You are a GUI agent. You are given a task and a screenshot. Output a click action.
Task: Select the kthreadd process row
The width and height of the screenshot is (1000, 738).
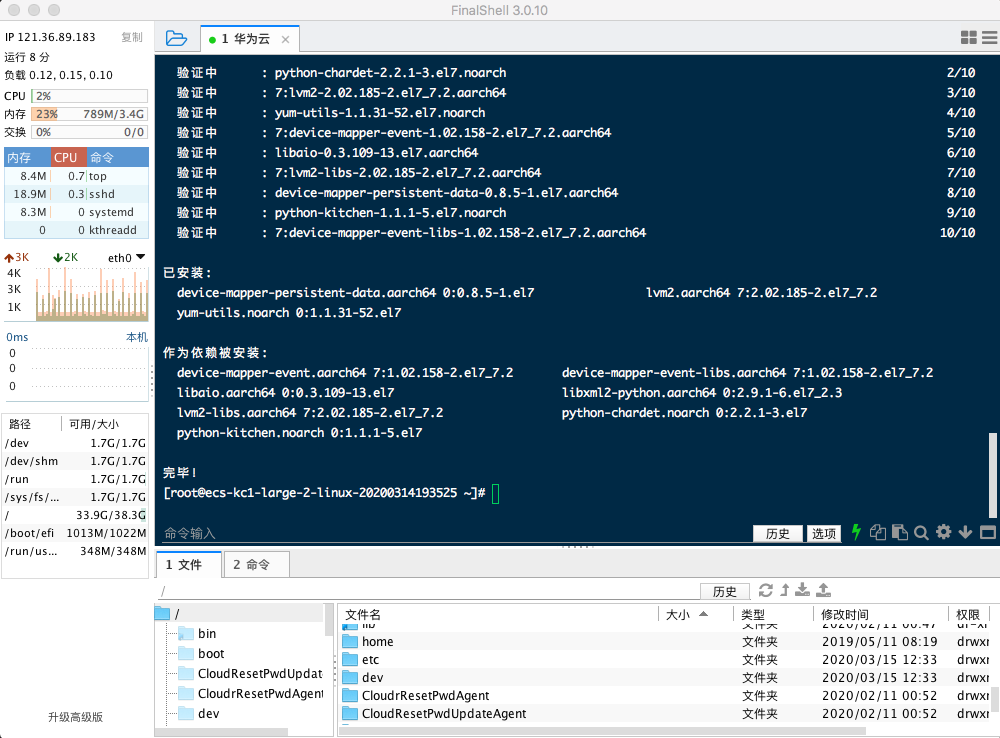(x=77, y=230)
